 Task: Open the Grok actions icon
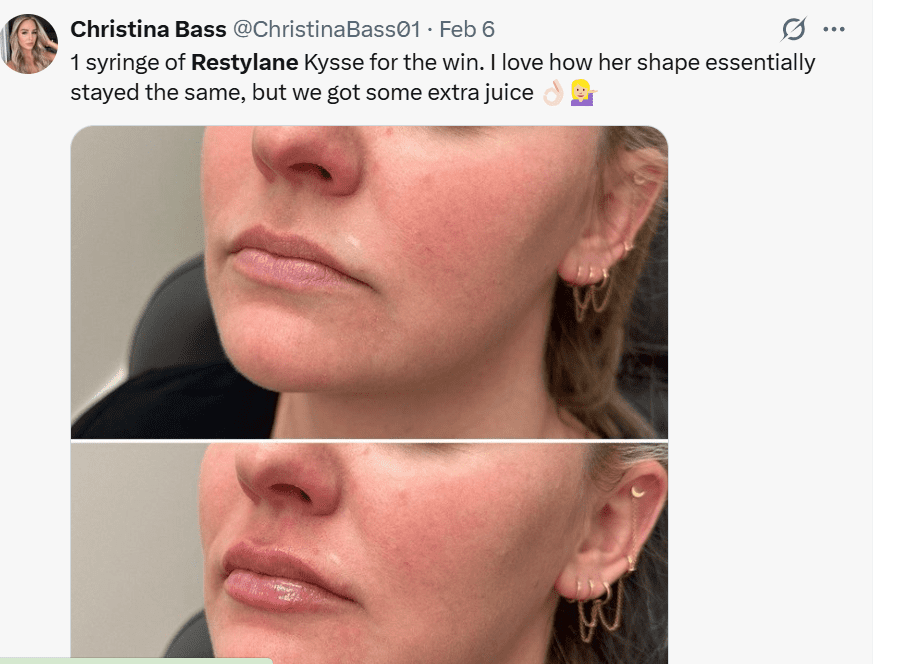pyautogui.click(x=794, y=29)
